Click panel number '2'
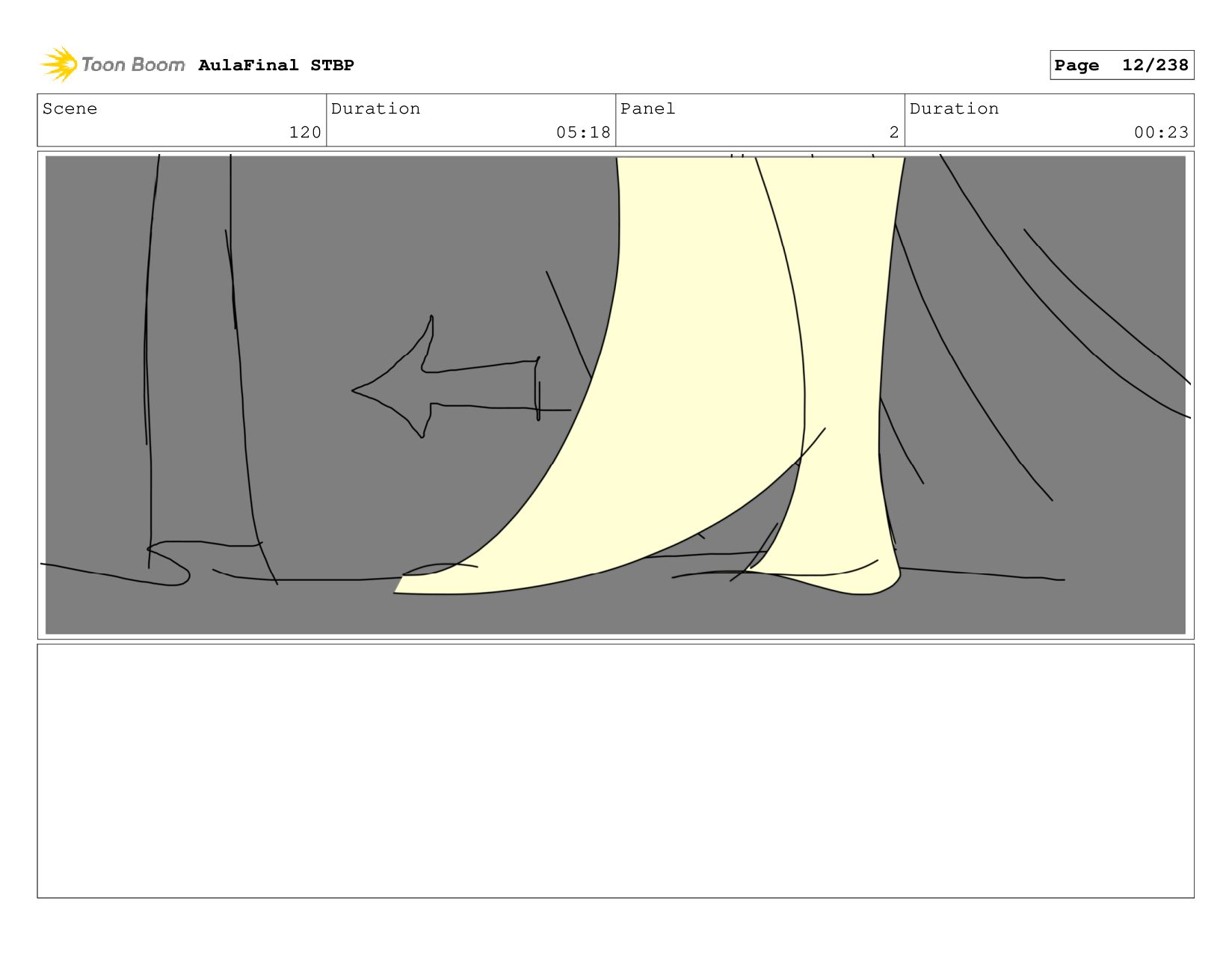 pyautogui.click(x=894, y=132)
